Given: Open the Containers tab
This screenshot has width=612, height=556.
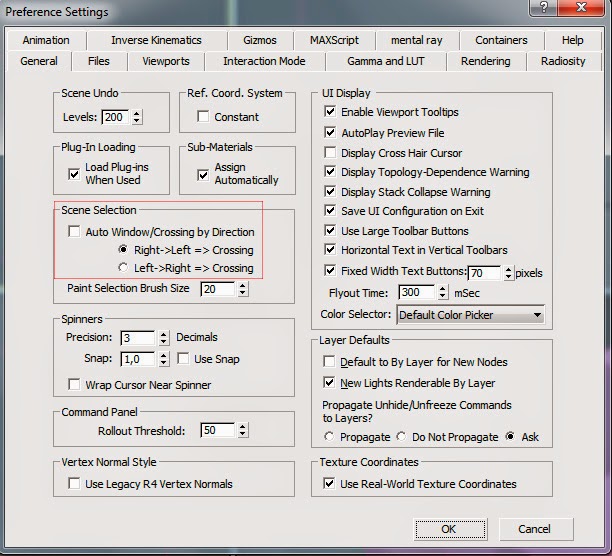Looking at the screenshot, I should 501,40.
